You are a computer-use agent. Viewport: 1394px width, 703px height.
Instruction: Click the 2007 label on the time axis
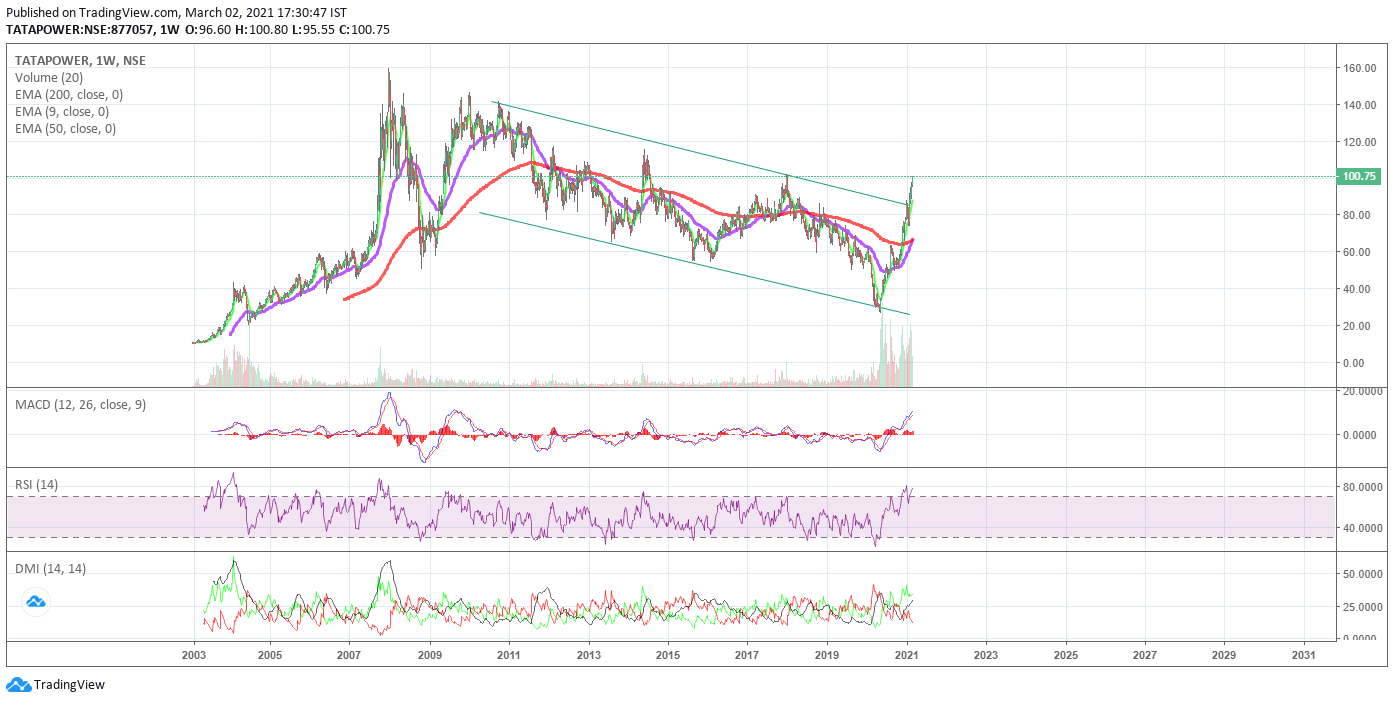349,655
